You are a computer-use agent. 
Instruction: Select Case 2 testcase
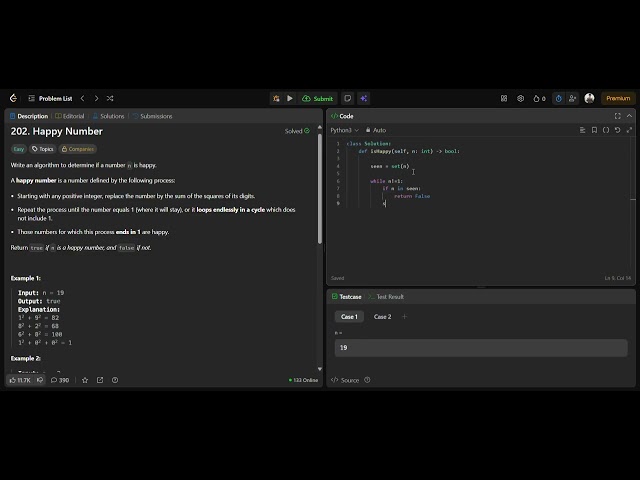[x=382, y=317]
